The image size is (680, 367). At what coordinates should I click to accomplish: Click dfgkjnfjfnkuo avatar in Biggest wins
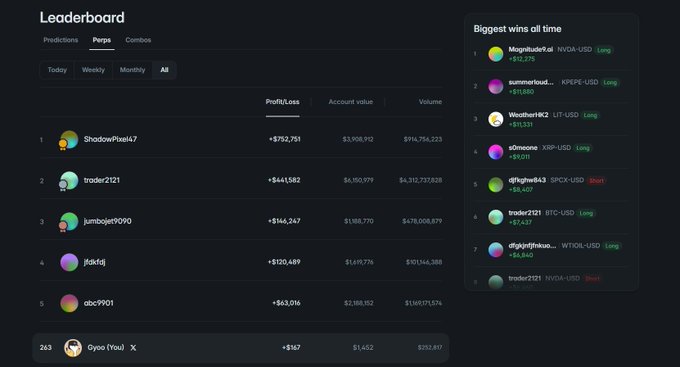[x=496, y=250]
